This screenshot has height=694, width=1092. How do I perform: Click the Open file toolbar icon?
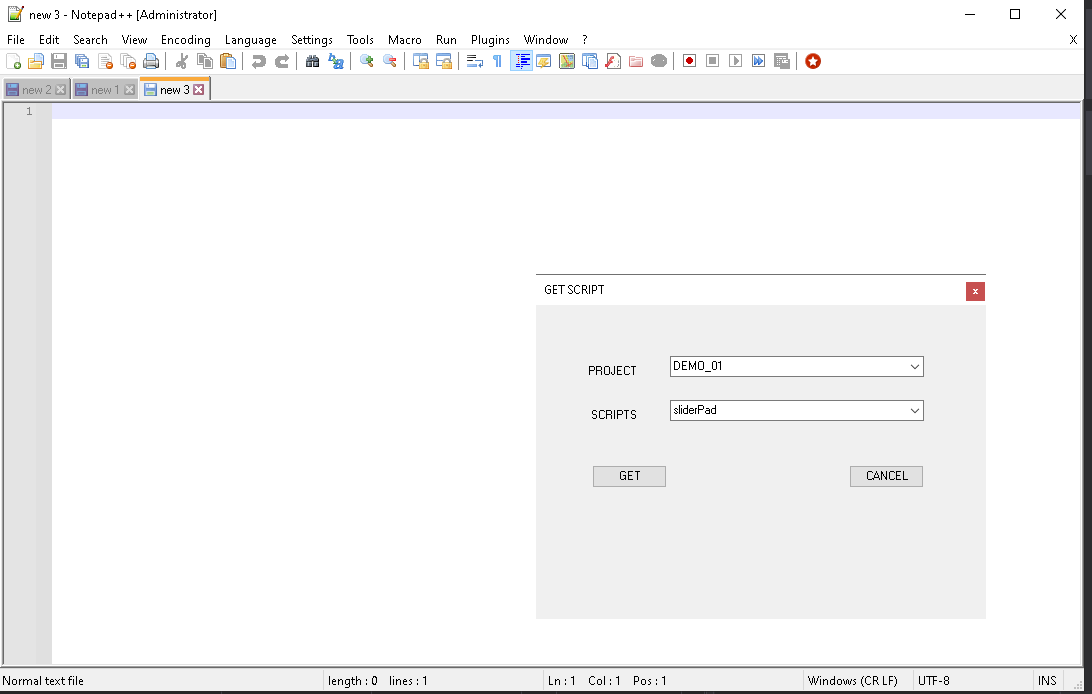tap(36, 61)
